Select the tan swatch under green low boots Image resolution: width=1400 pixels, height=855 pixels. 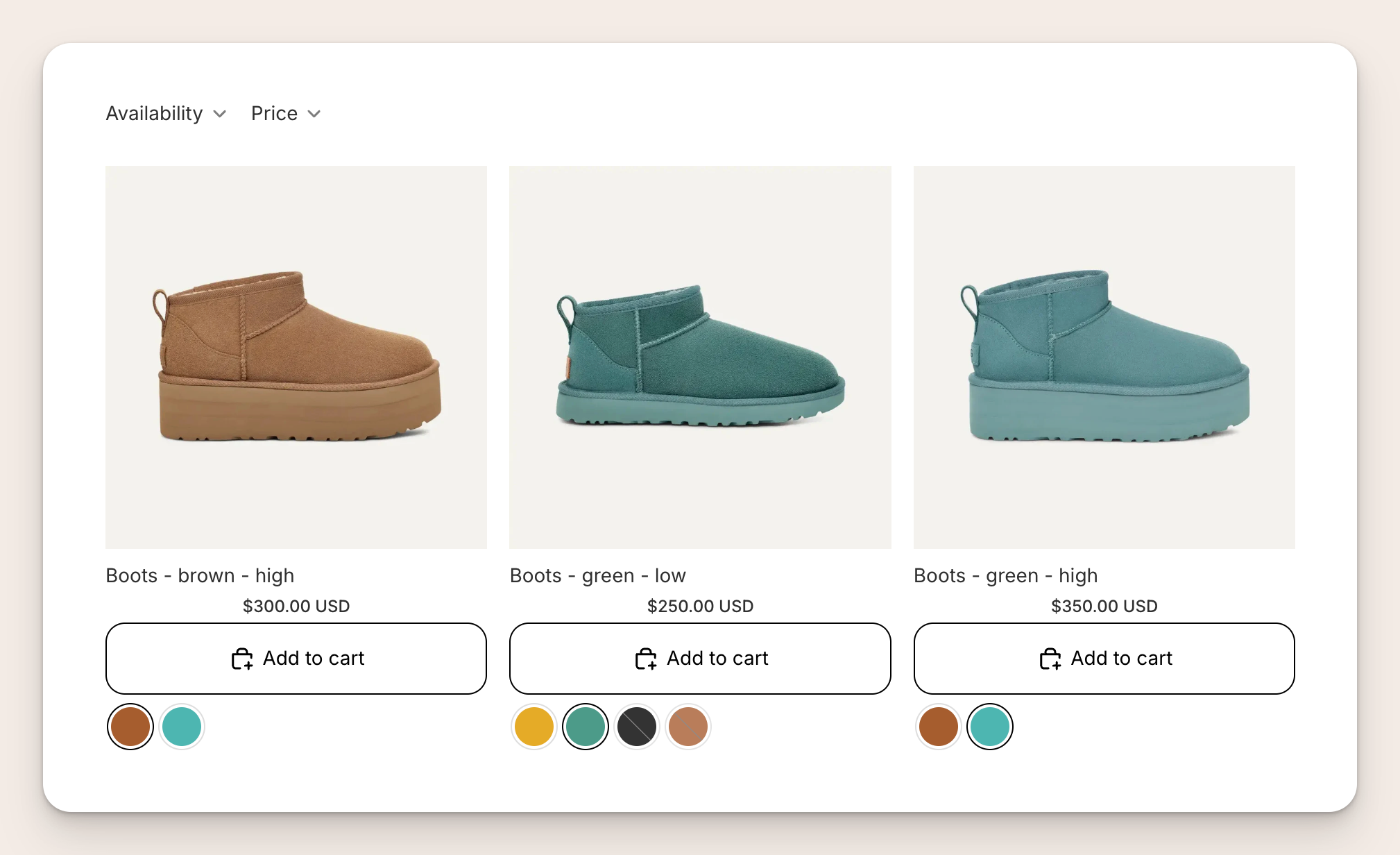pos(688,726)
